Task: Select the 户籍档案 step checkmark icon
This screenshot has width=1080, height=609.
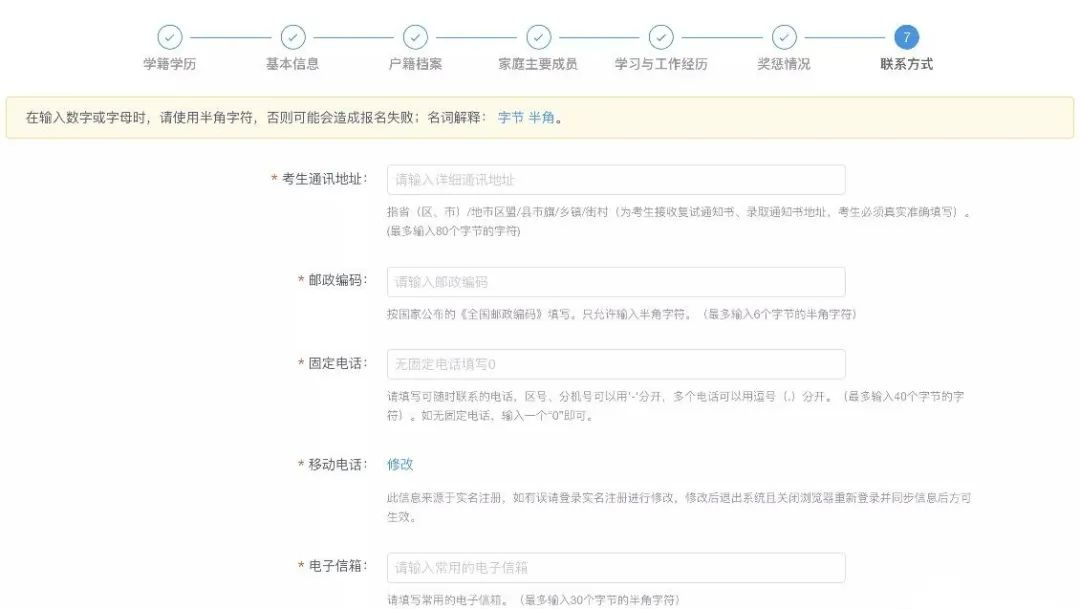Action: pos(416,38)
